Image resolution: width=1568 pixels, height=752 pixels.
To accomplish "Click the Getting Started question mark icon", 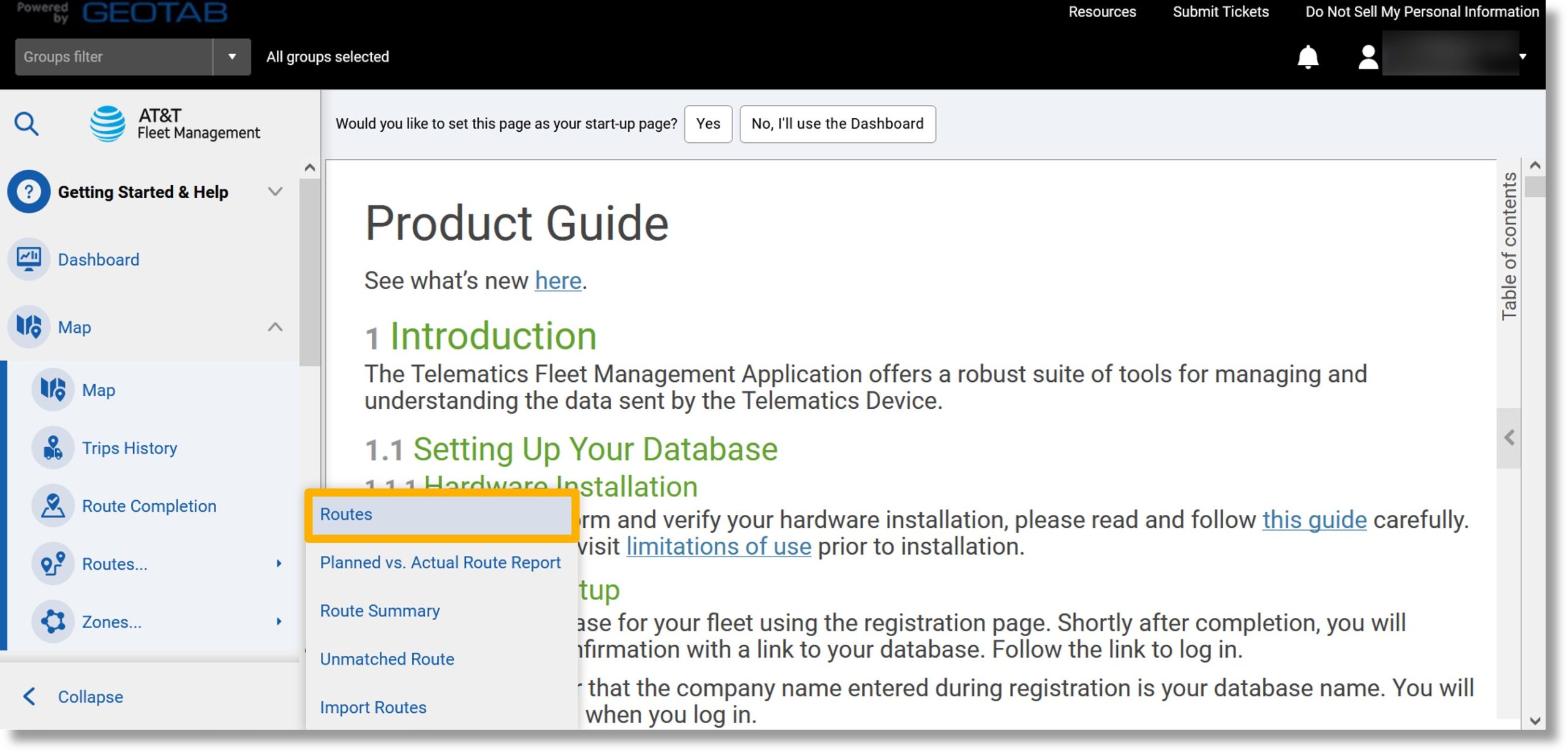I will [28, 192].
